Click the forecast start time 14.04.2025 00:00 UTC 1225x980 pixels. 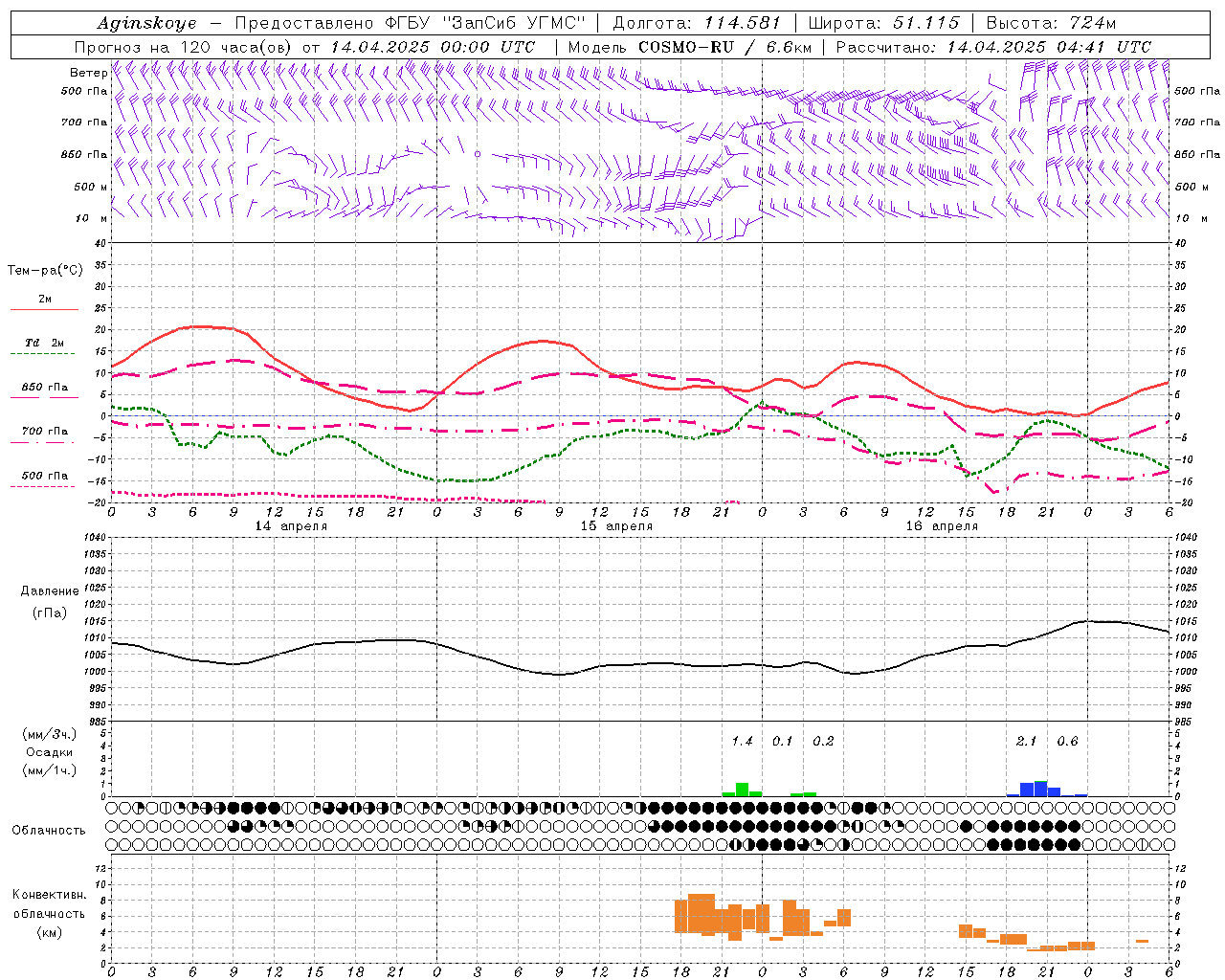[x=433, y=47]
